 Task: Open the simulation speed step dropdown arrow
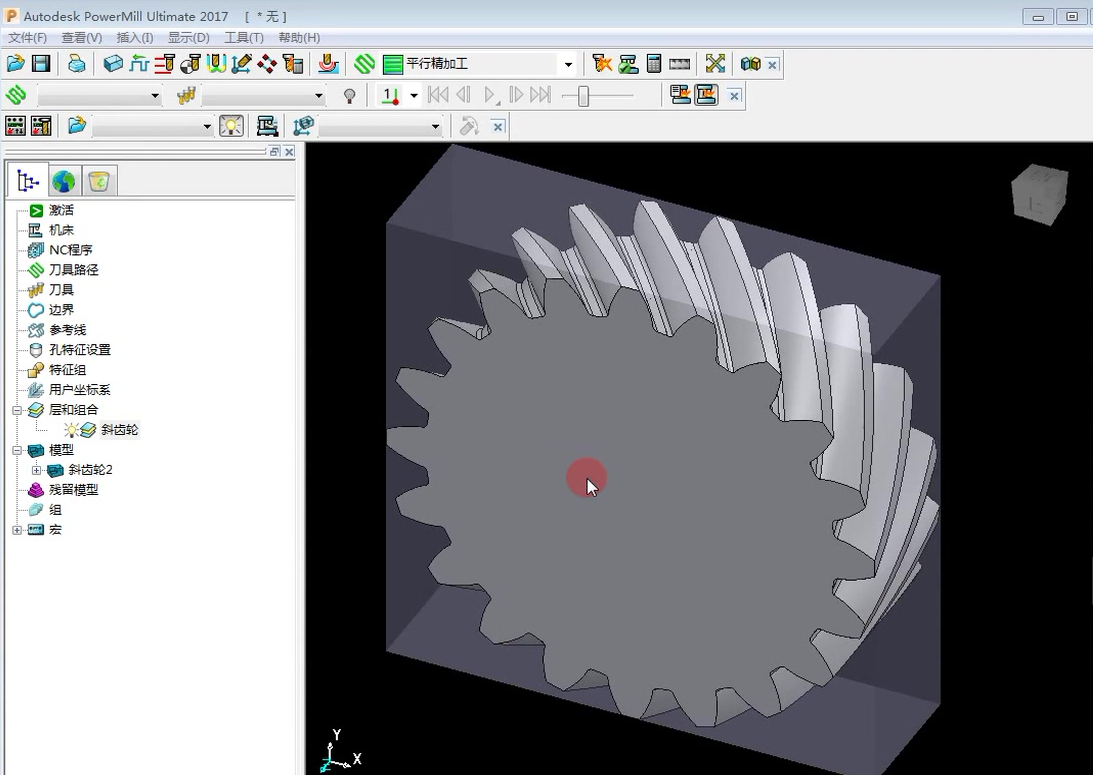414,95
